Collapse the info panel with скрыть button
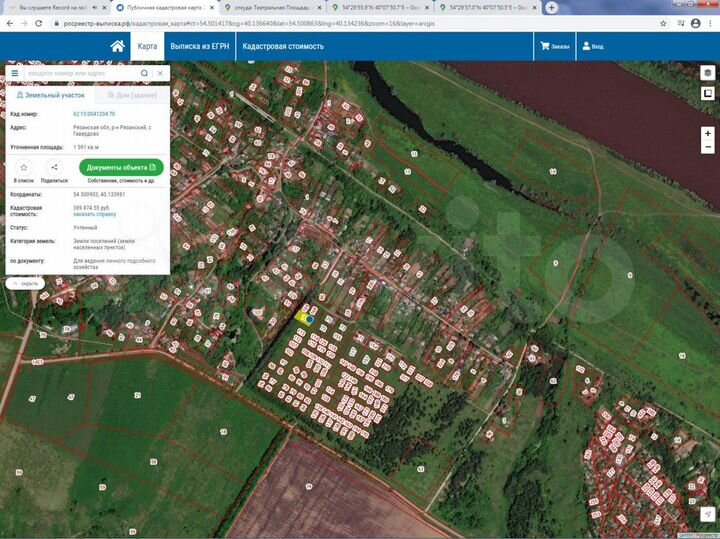 click(25, 284)
